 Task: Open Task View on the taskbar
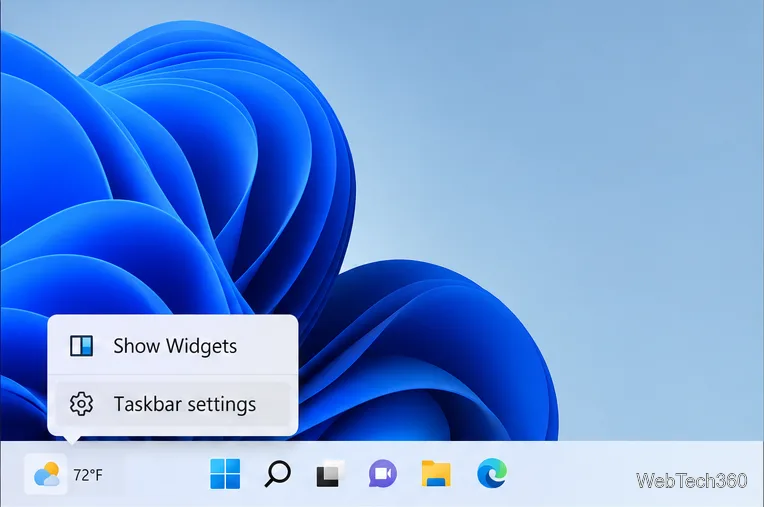click(x=330, y=473)
